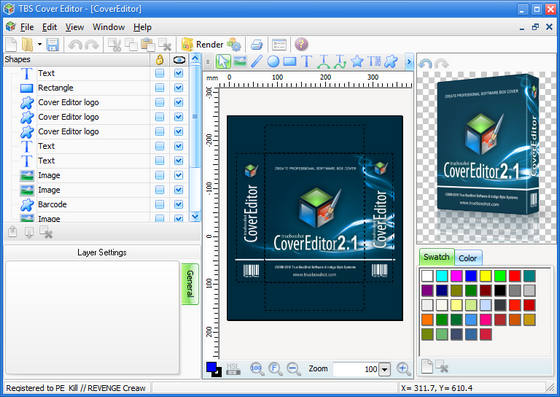Select the vertical General tab
Viewport: 560px width, 397px height.
pos(190,284)
